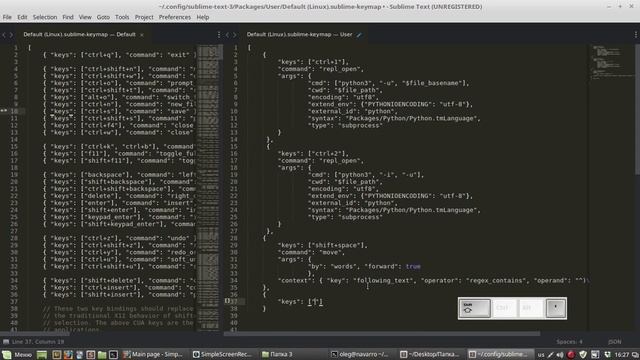Click the right pane vertical scrollbar
Image resolution: width=640 pixels, height=360 pixels.
coord(637,110)
